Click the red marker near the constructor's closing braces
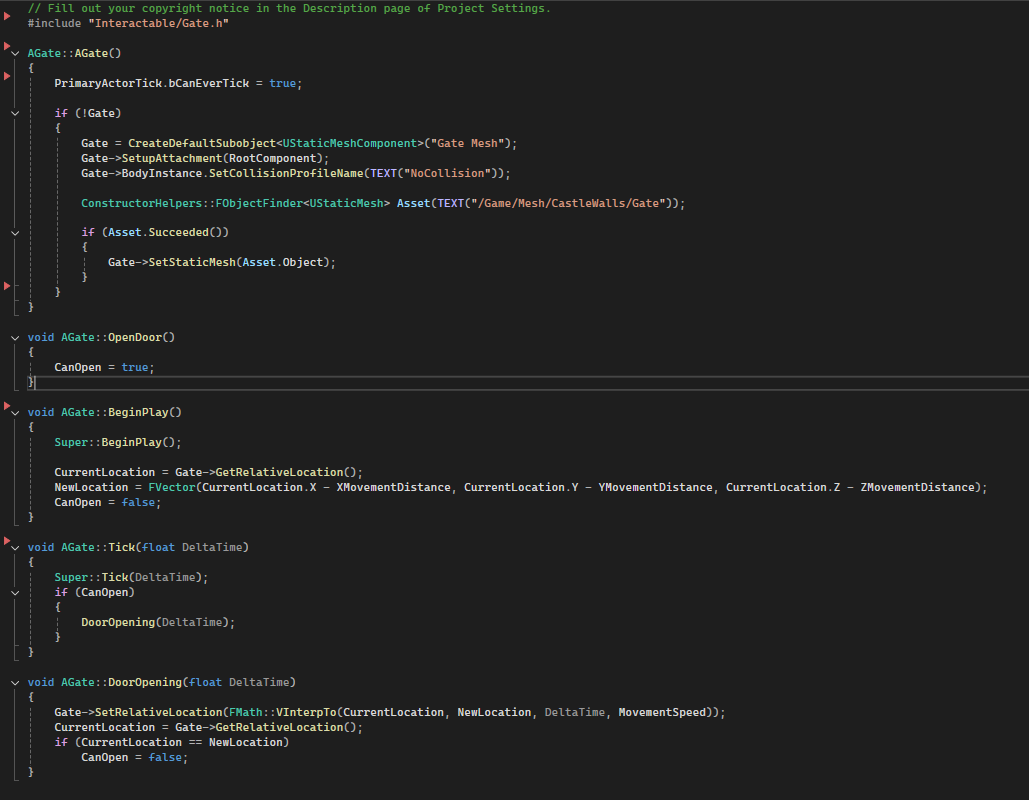The image size is (1029, 800). pyautogui.click(x=8, y=286)
